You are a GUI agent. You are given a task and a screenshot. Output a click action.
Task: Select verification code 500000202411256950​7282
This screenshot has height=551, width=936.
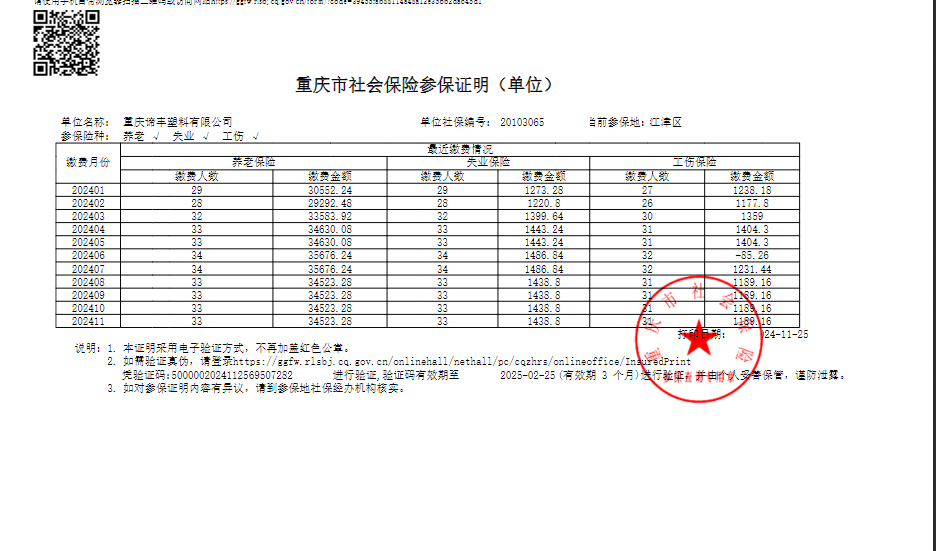tap(232, 375)
